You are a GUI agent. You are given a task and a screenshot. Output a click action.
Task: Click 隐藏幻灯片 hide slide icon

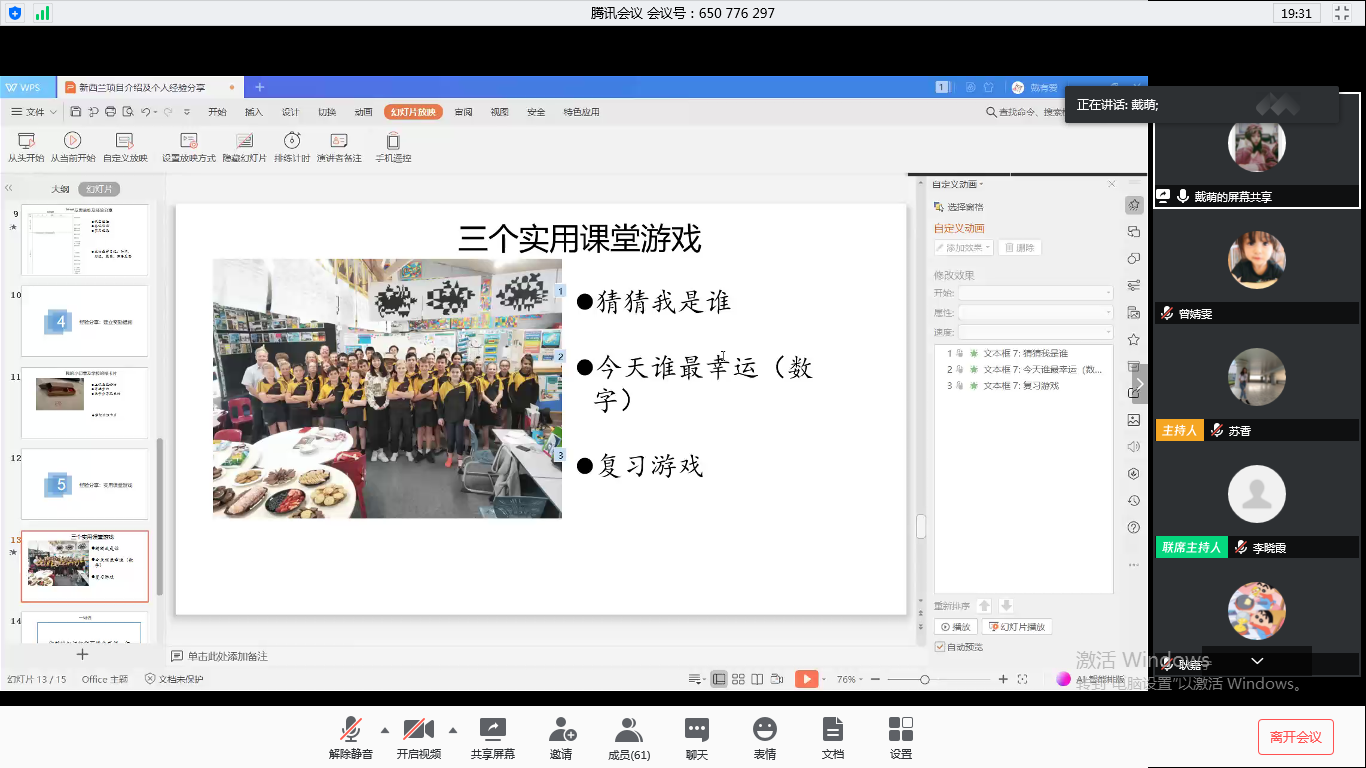pyautogui.click(x=244, y=141)
